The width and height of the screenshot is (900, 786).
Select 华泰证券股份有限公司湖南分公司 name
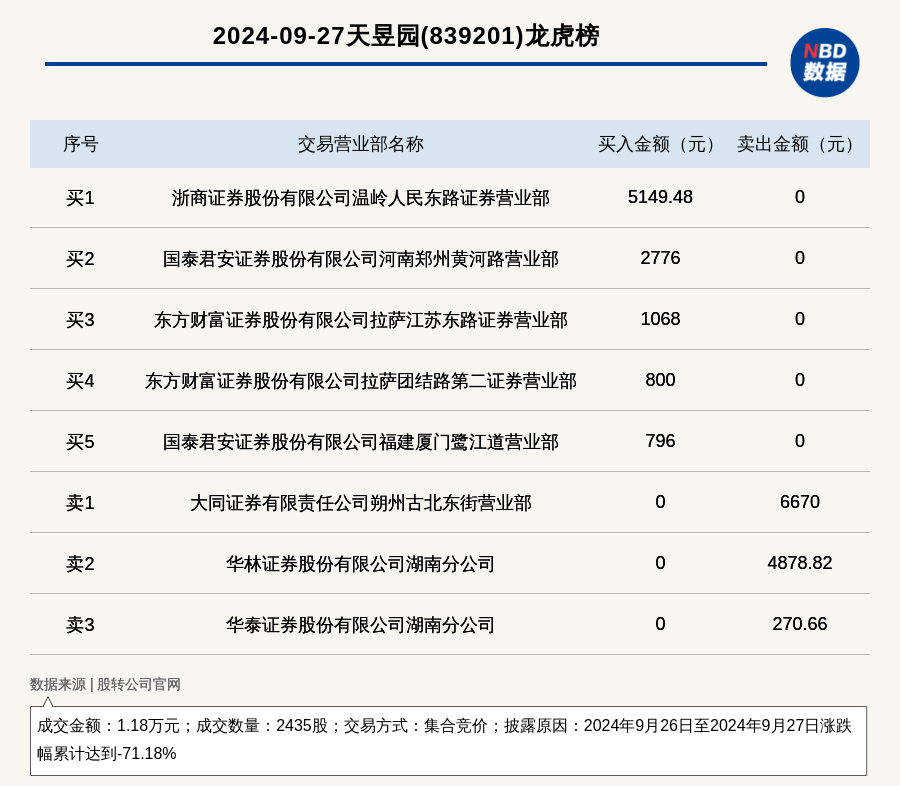[x=360, y=625]
